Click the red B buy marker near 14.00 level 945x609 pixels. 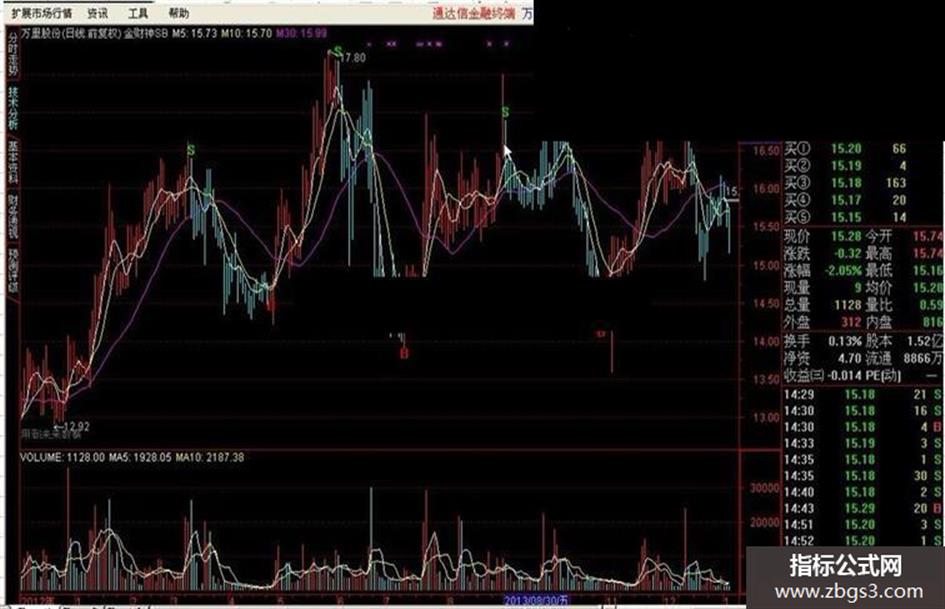click(x=404, y=353)
